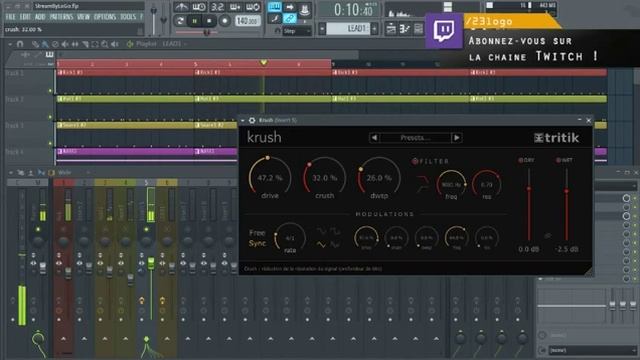The image size is (640, 360).
Task: Click the Track 1 label in the playlist
Action: (15, 73)
